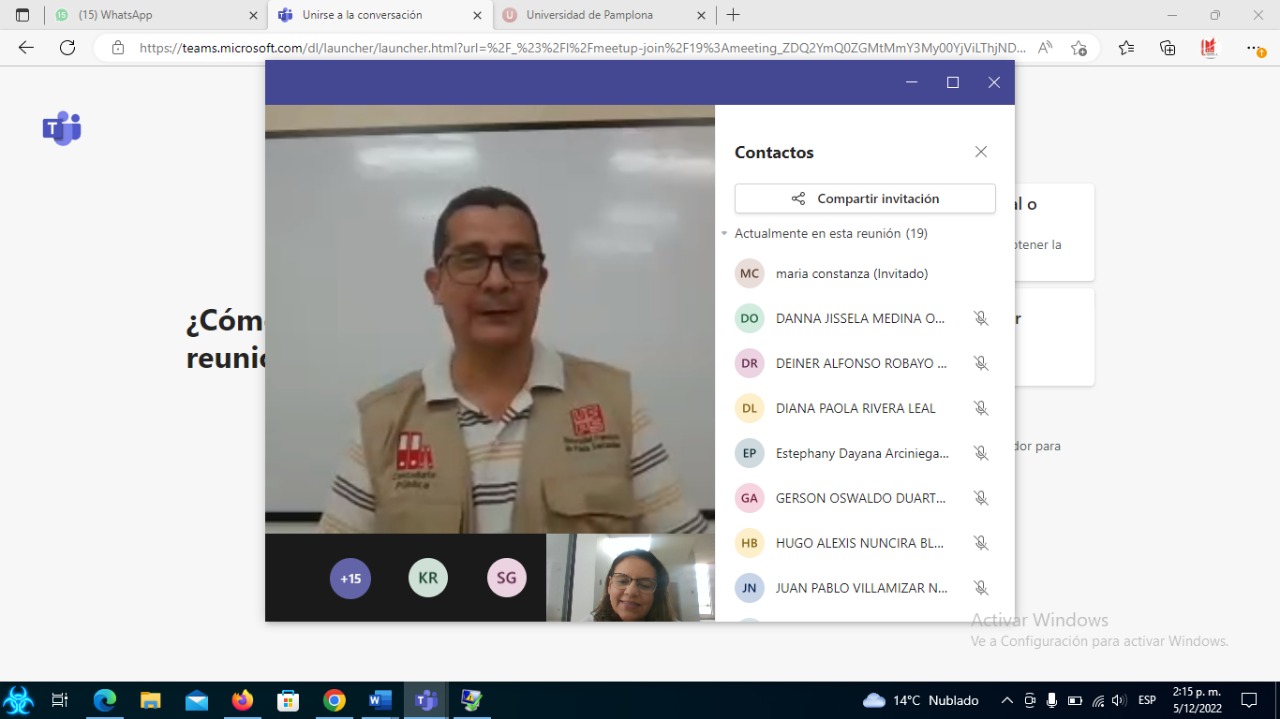This screenshot has width=1280, height=719.
Task: Show hidden system tray icons chevron
Action: pyautogui.click(x=1007, y=700)
